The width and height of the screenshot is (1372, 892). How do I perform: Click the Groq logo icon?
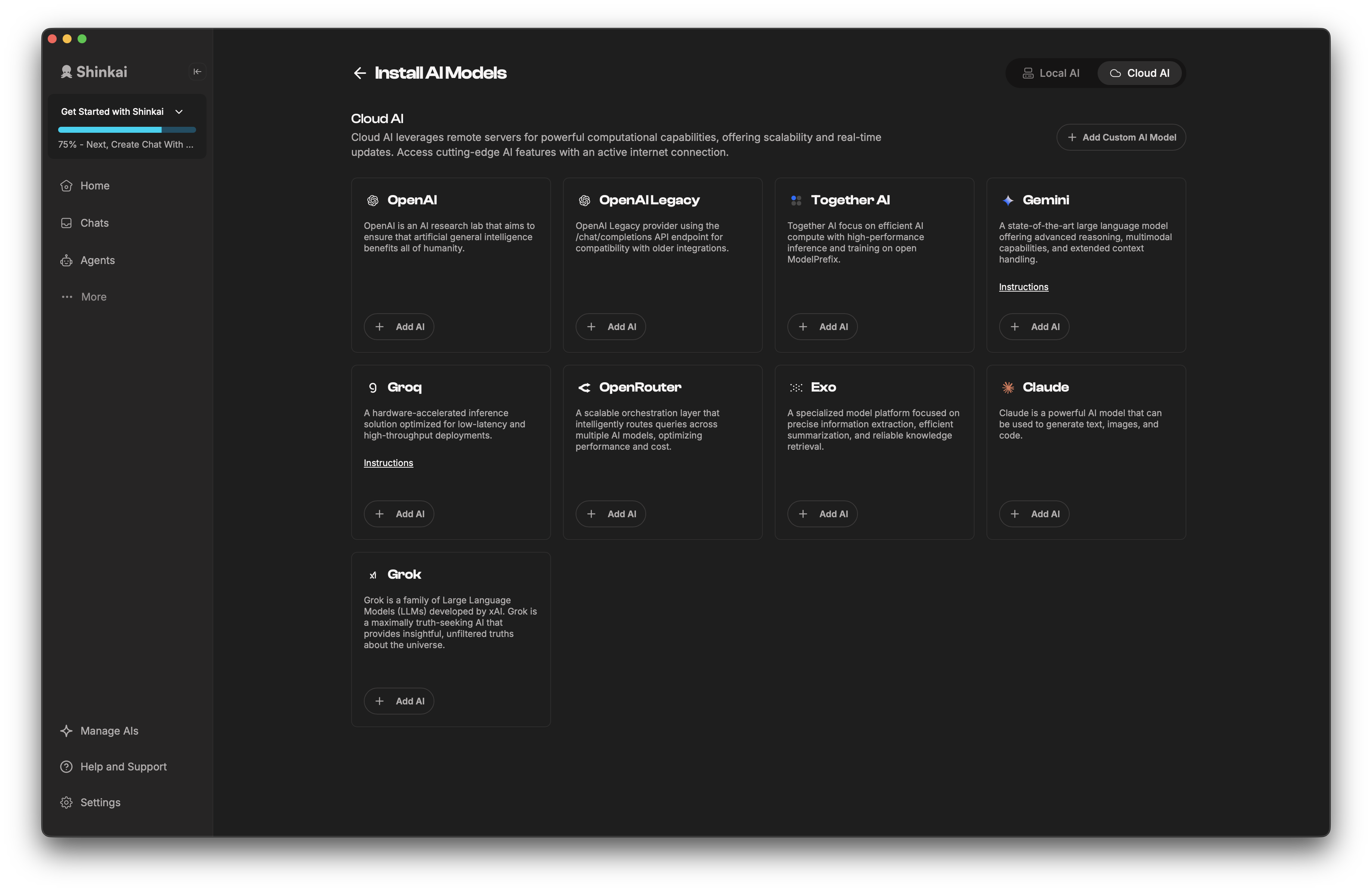point(372,387)
